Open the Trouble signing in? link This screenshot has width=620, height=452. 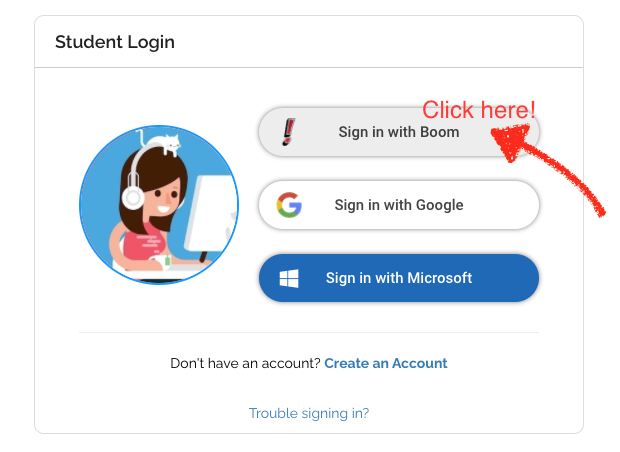pyautogui.click(x=309, y=413)
